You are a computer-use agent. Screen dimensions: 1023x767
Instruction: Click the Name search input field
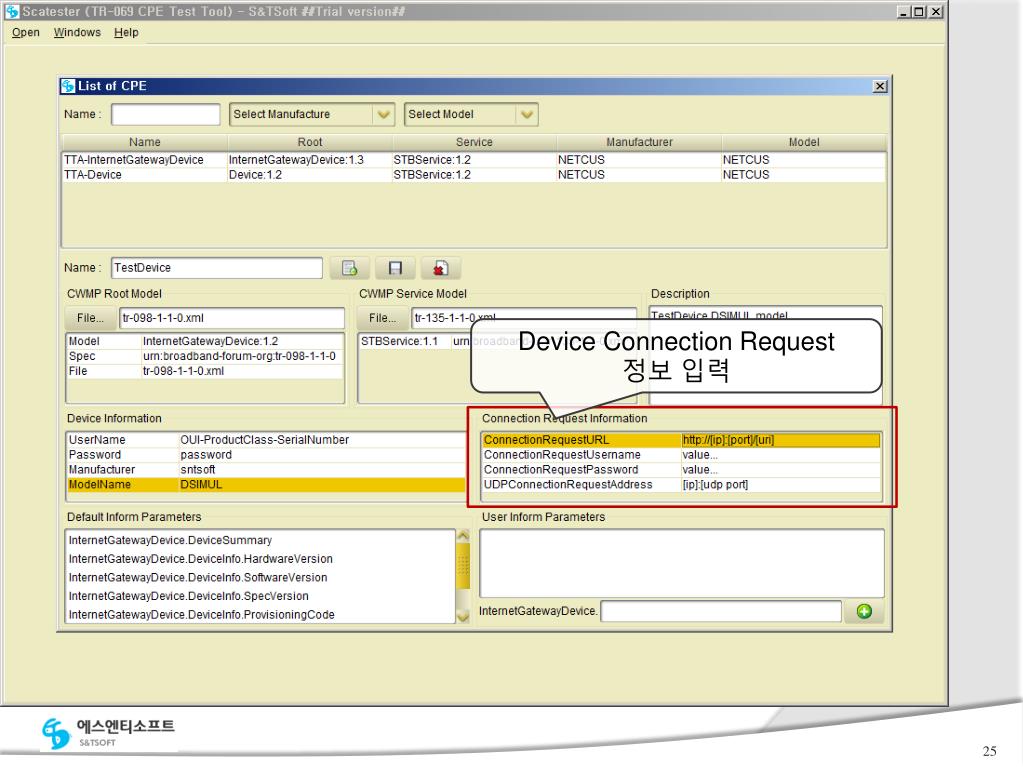[x=165, y=114]
